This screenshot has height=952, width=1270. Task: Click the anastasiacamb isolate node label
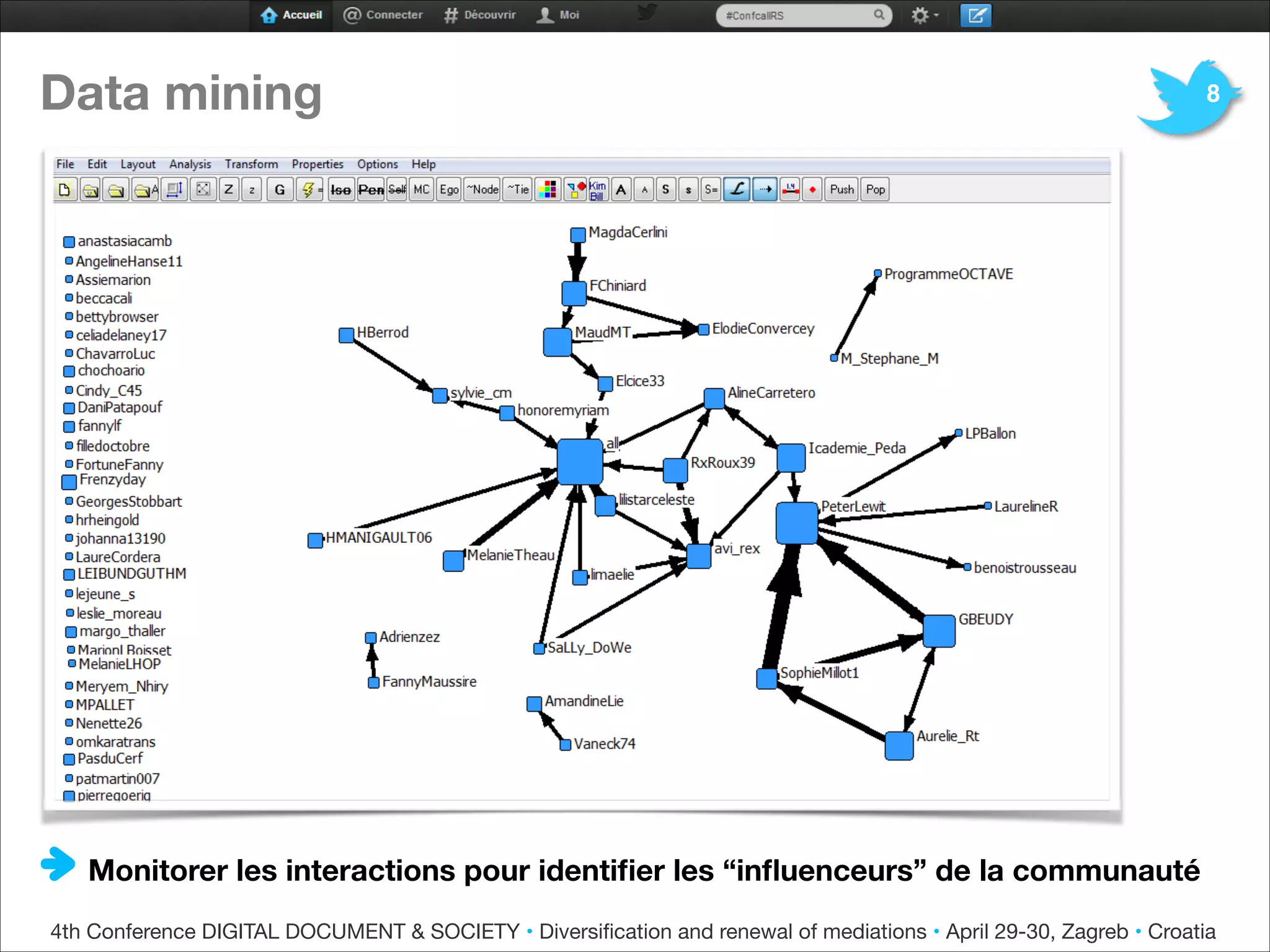(125, 241)
